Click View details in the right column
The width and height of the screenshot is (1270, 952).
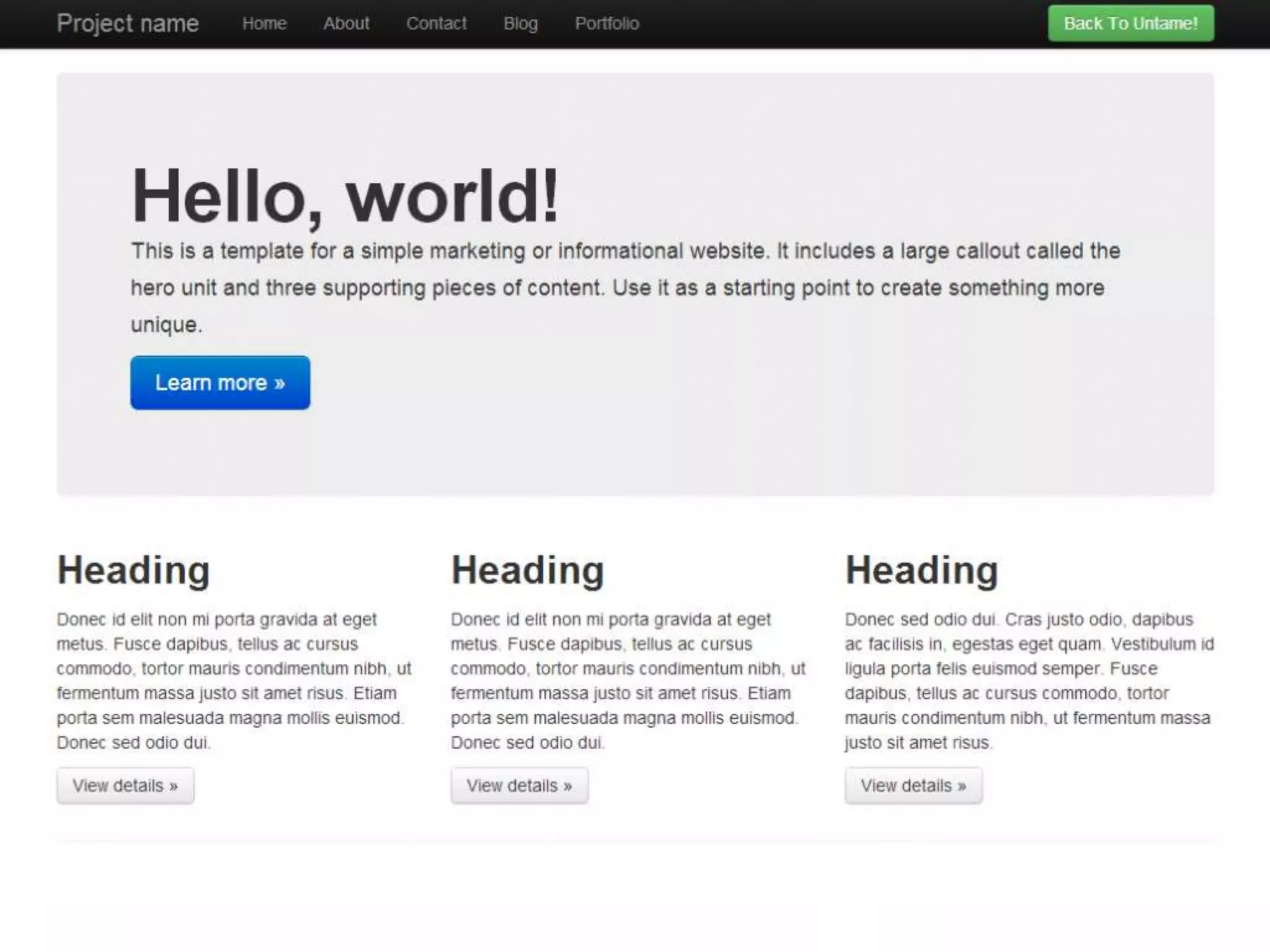(913, 785)
